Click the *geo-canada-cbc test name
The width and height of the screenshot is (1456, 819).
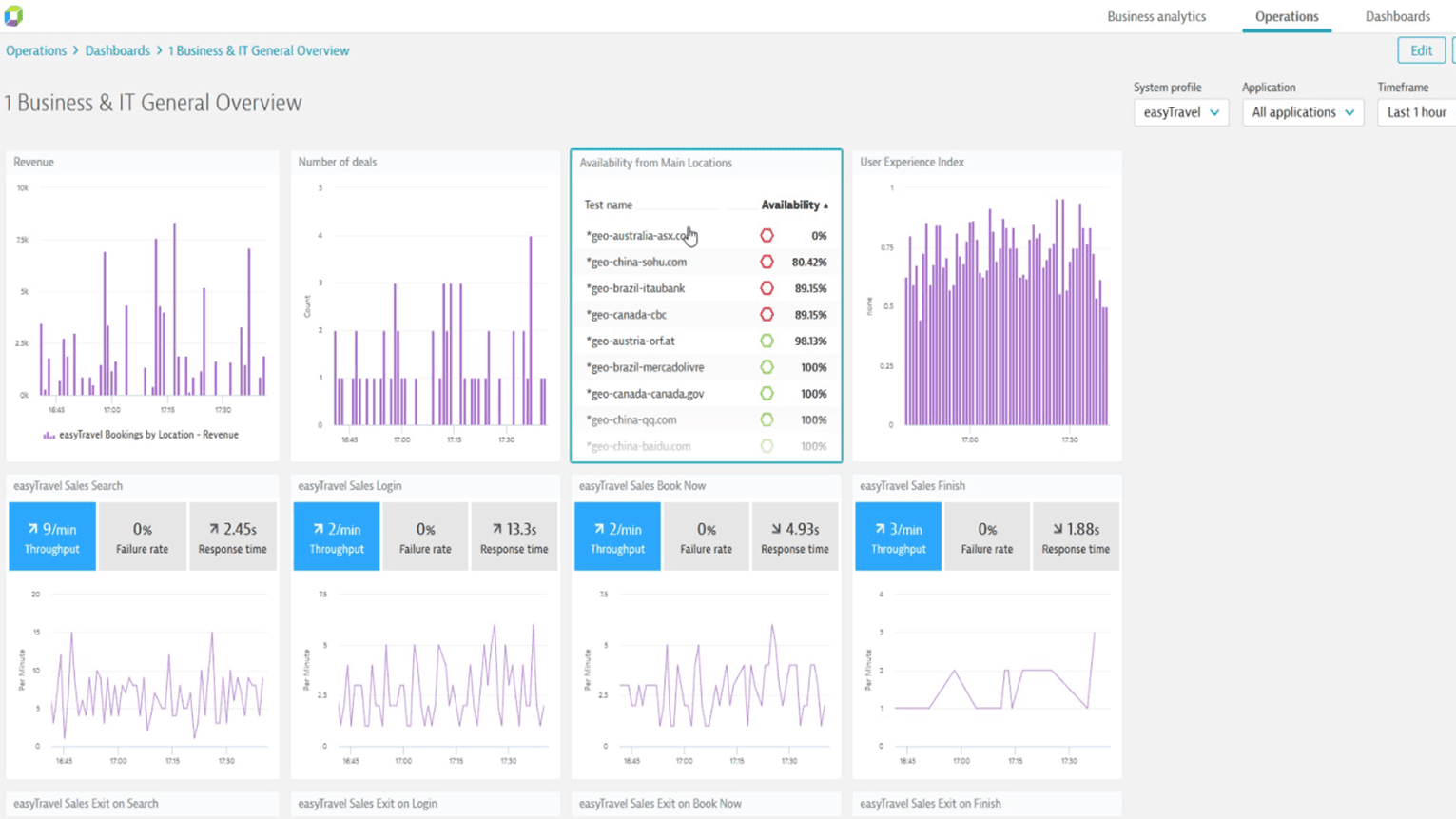(x=626, y=315)
